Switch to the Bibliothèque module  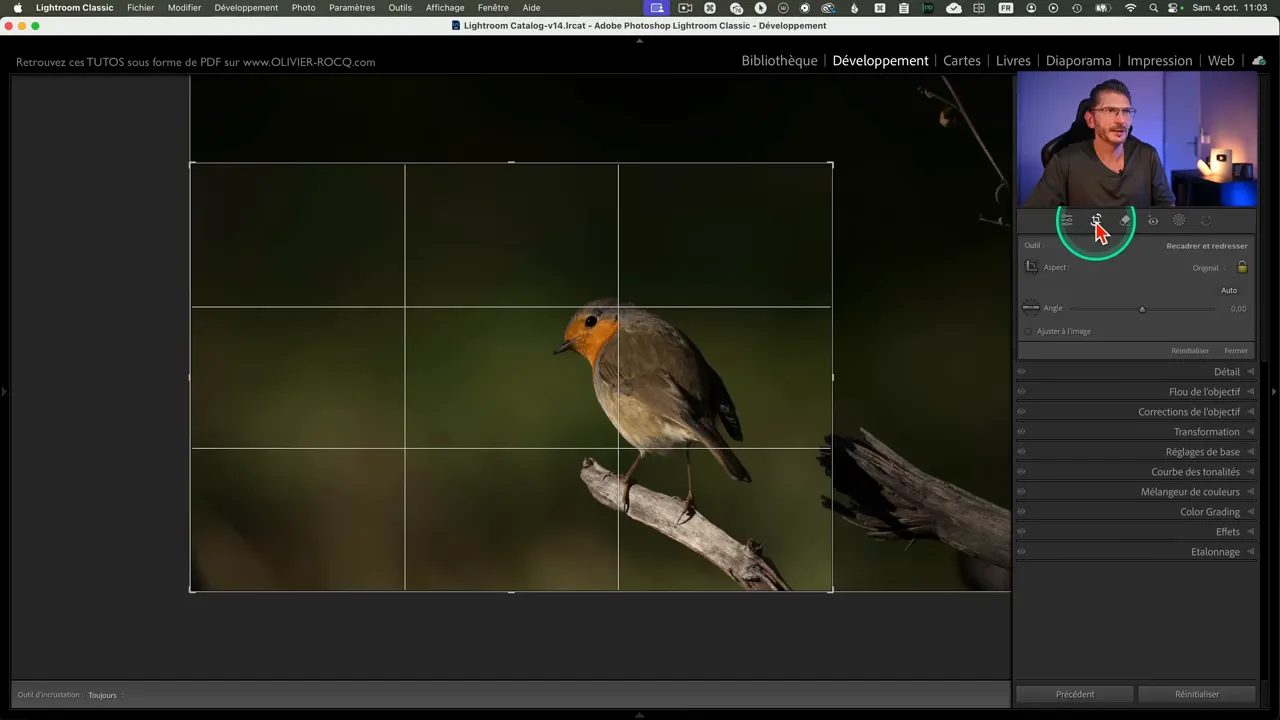779,61
